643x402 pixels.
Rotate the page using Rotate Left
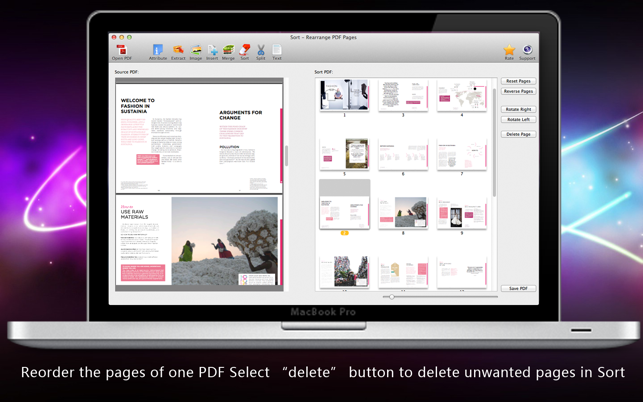(518, 119)
